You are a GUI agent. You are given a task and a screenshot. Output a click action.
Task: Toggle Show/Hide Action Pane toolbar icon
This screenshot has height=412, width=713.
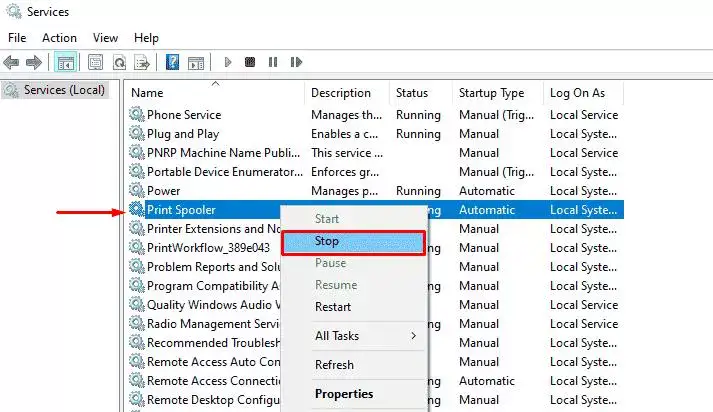pyautogui.click(x=196, y=63)
